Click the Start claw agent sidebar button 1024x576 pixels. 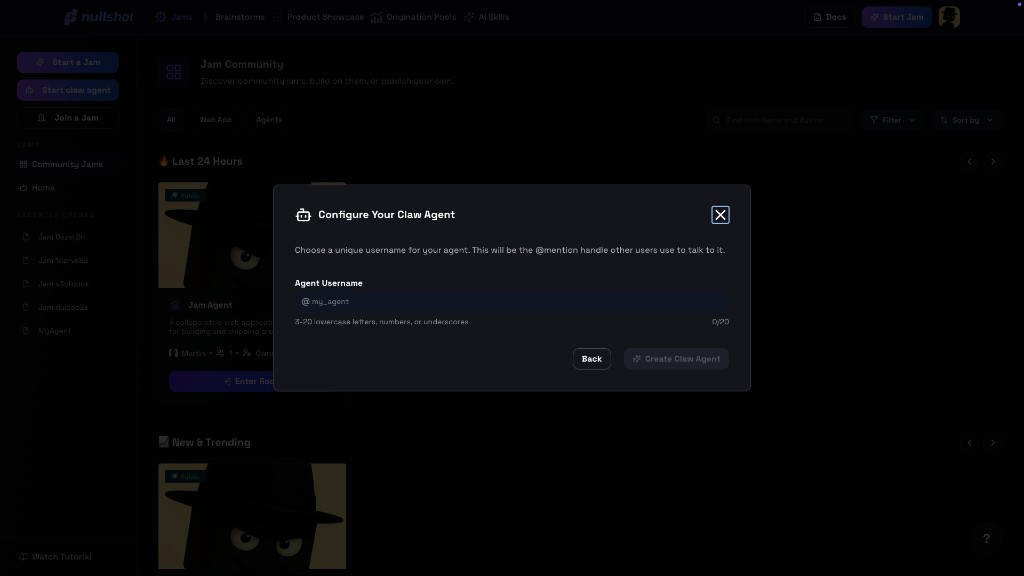click(68, 90)
